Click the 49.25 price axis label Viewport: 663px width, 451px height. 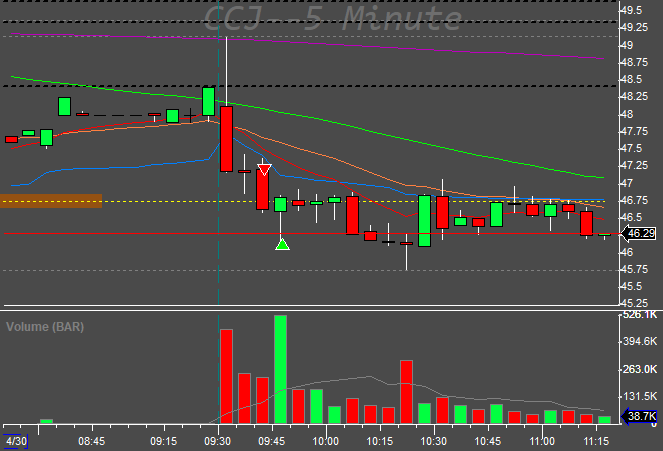[635, 27]
